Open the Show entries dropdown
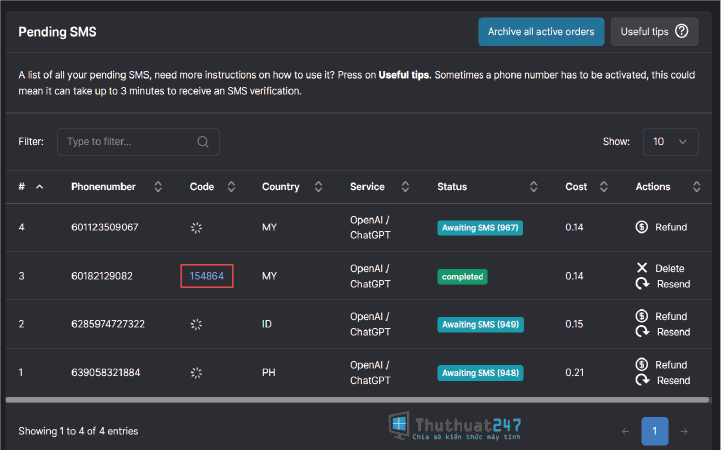This screenshot has height=450, width=721. 670,142
